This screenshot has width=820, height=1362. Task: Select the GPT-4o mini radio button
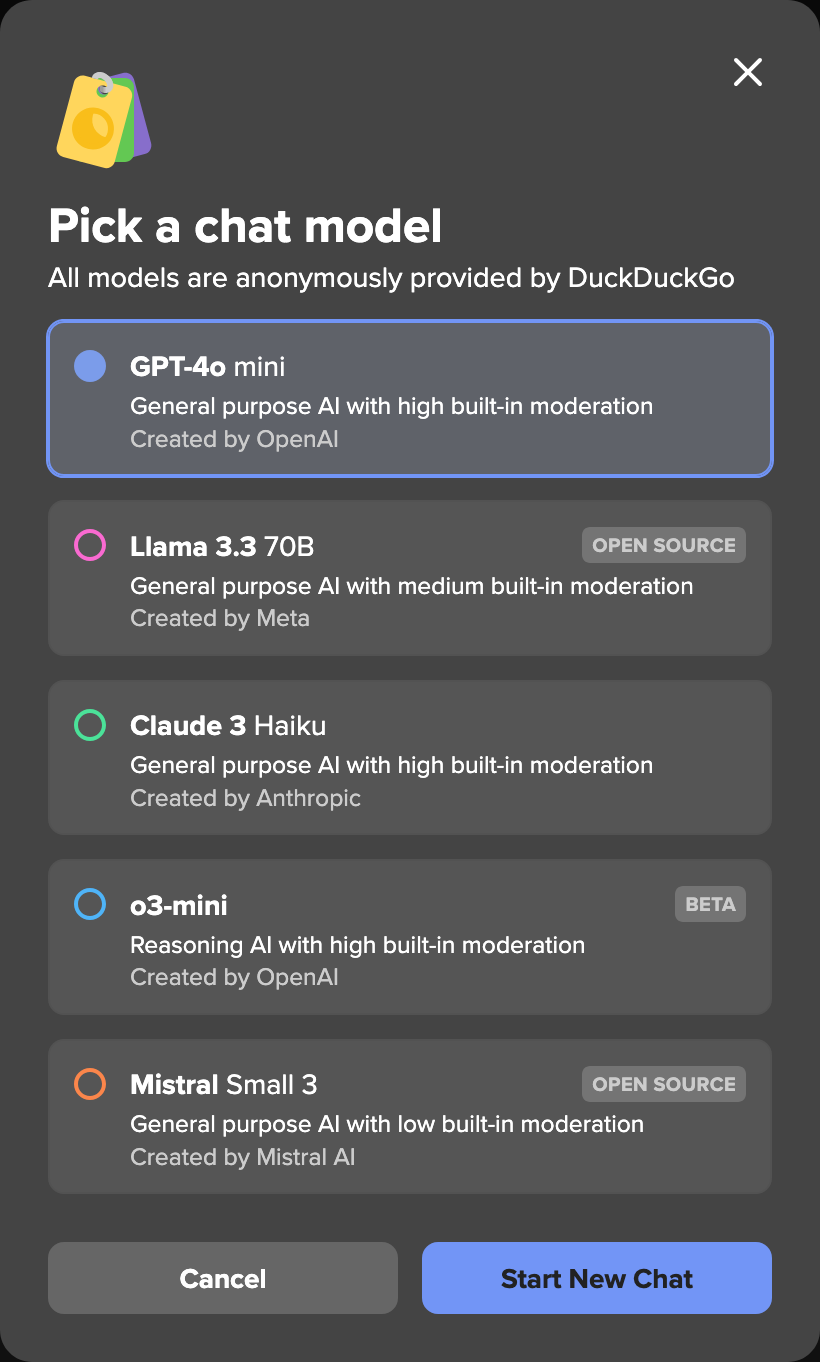coord(89,366)
